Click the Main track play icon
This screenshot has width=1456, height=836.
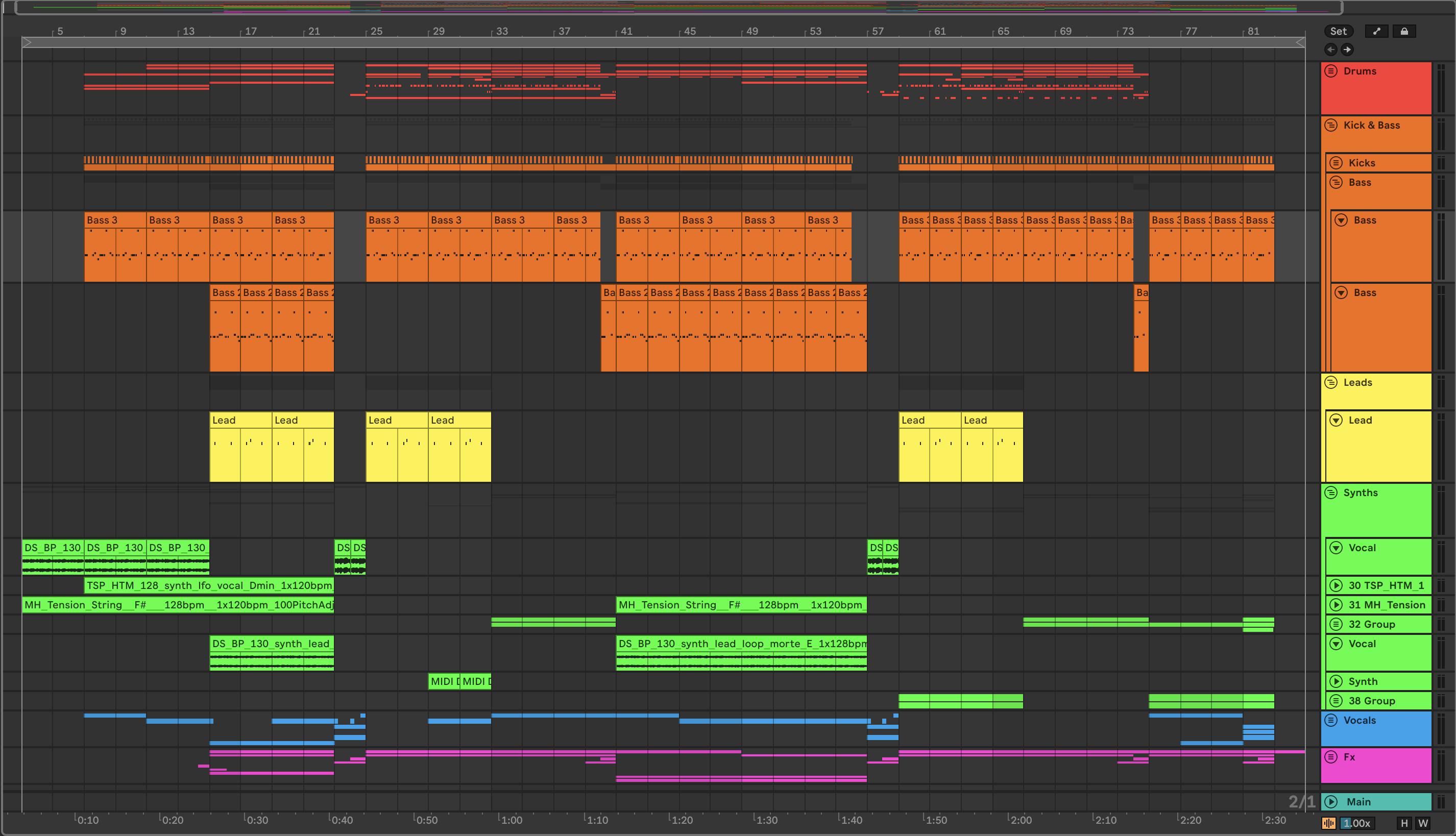coord(1331,801)
